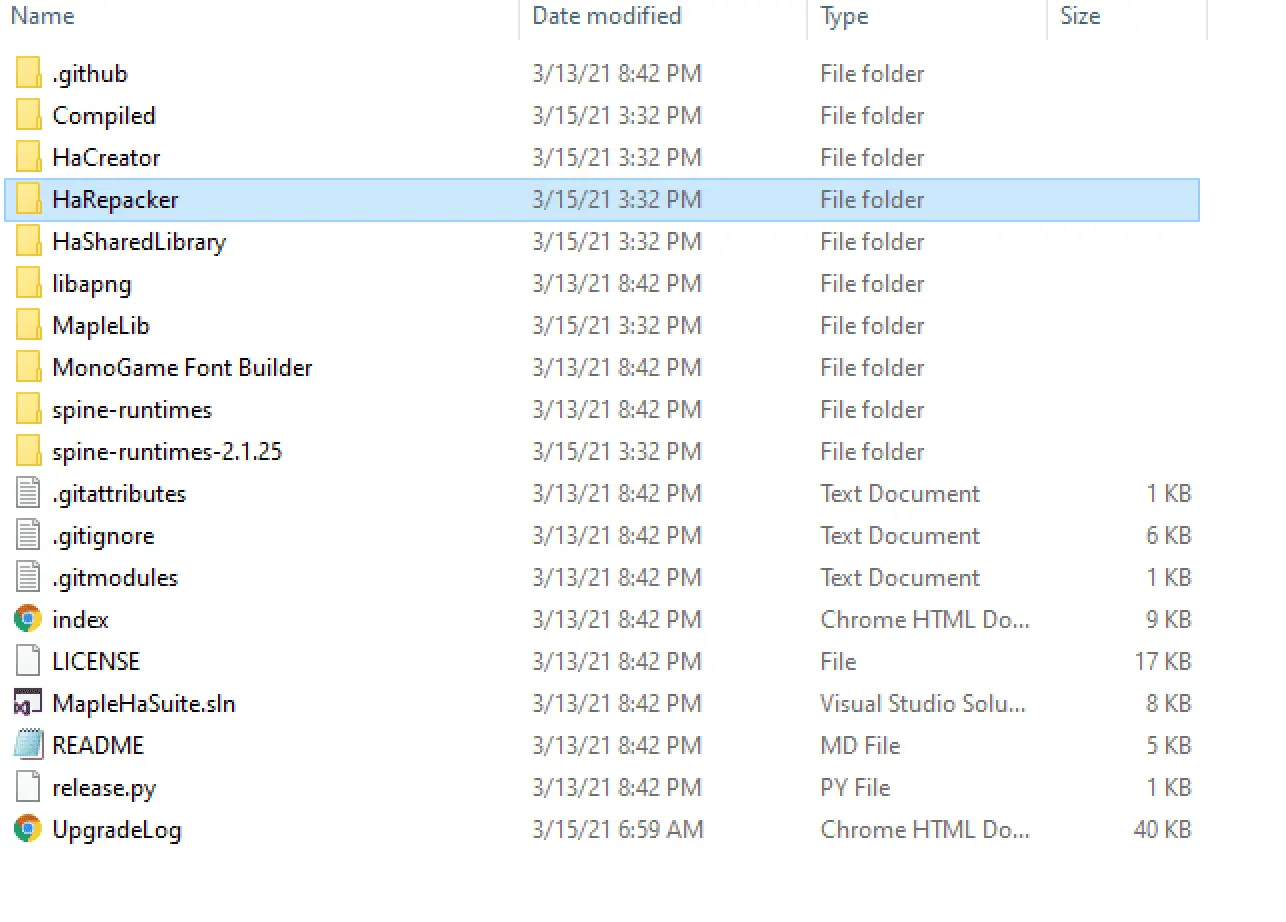Select the libapng folder name
This screenshot has width=1286, height=922.
92,284
